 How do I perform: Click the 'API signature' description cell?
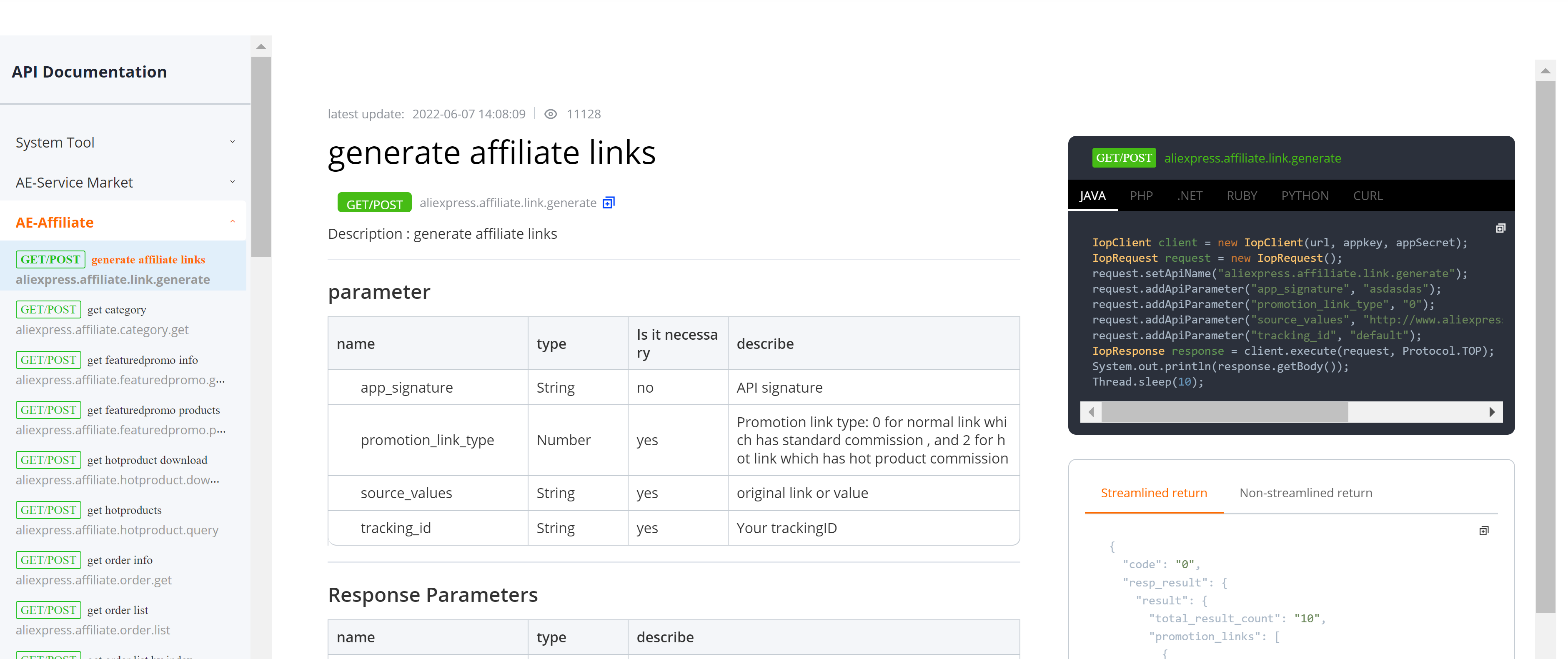click(874, 388)
